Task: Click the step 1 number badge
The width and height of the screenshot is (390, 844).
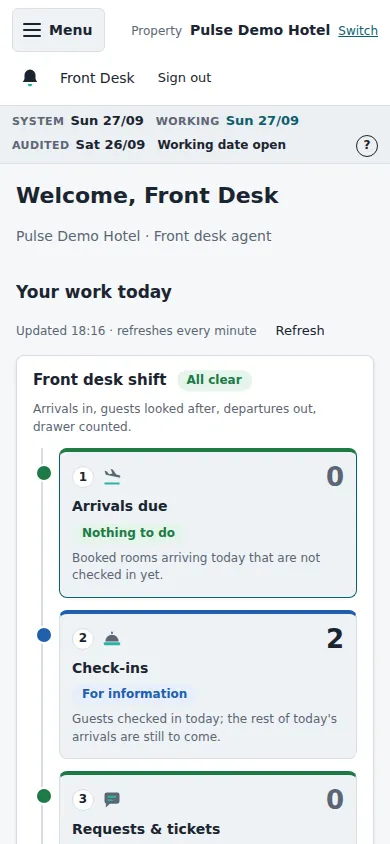Action: pos(83,477)
